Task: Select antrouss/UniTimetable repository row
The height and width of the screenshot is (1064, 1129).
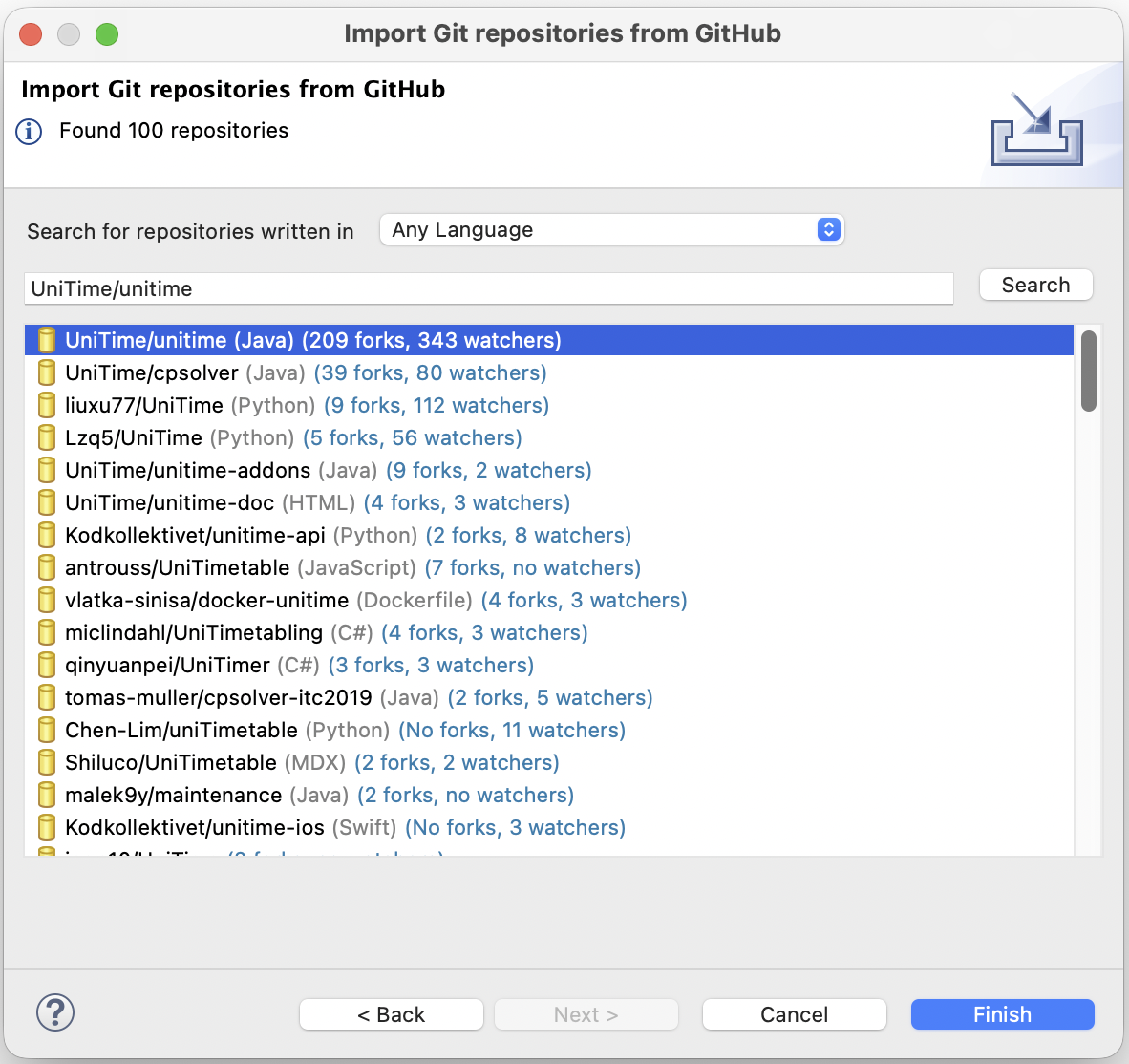Action: (548, 567)
